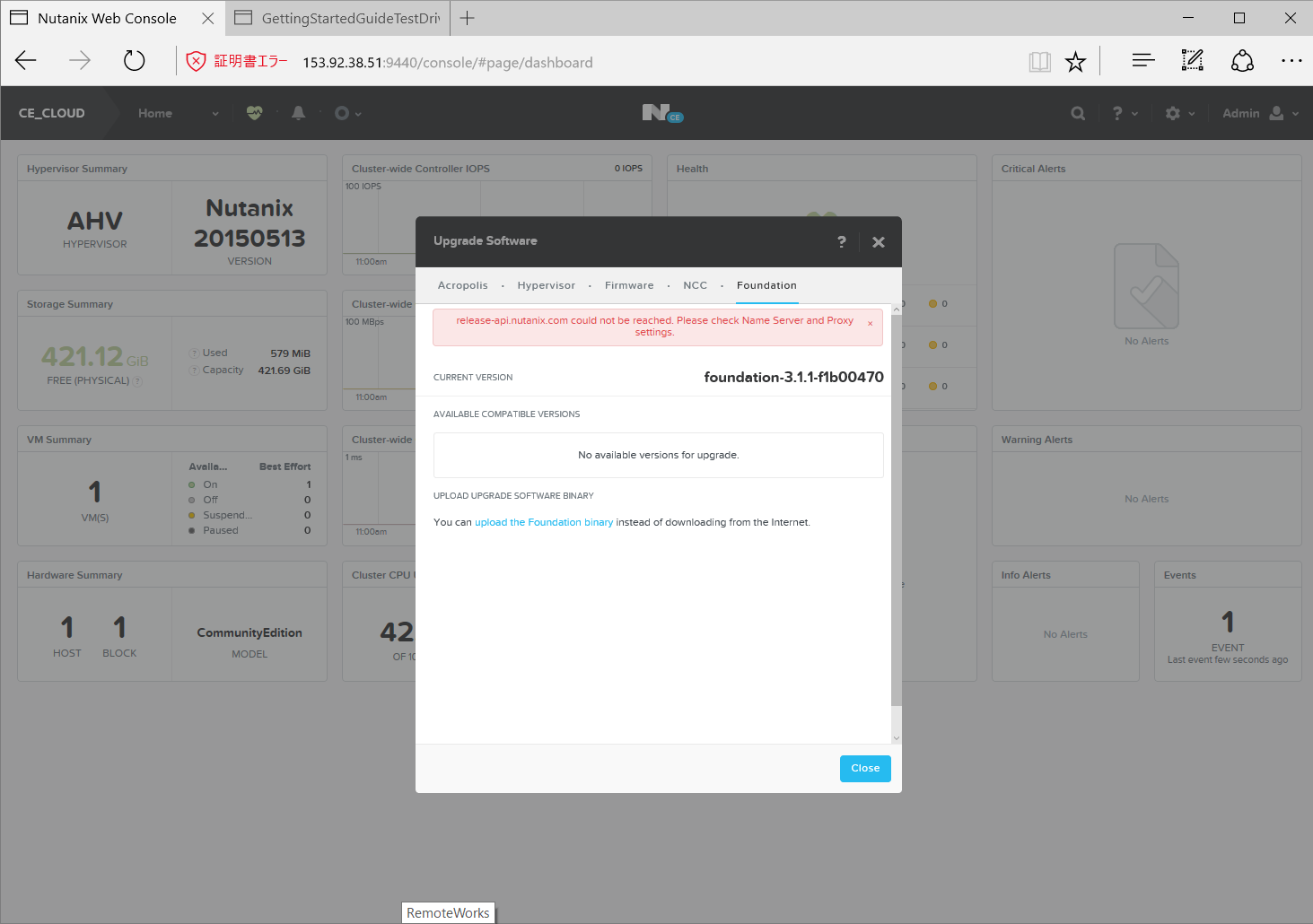Click the help icon beside Used

pyautogui.click(x=194, y=353)
